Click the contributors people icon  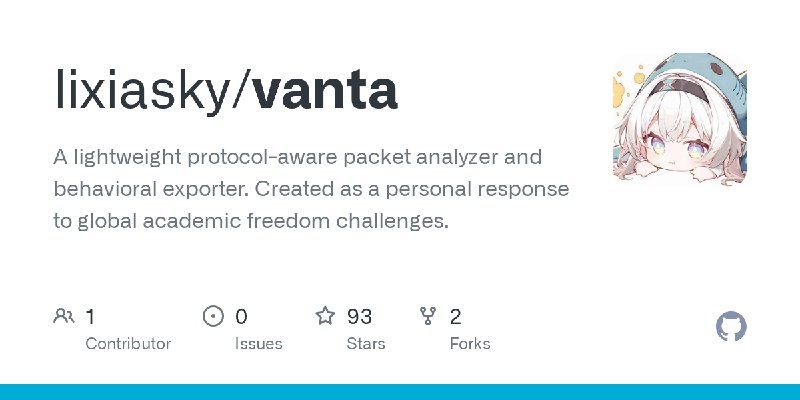pyautogui.click(x=64, y=316)
